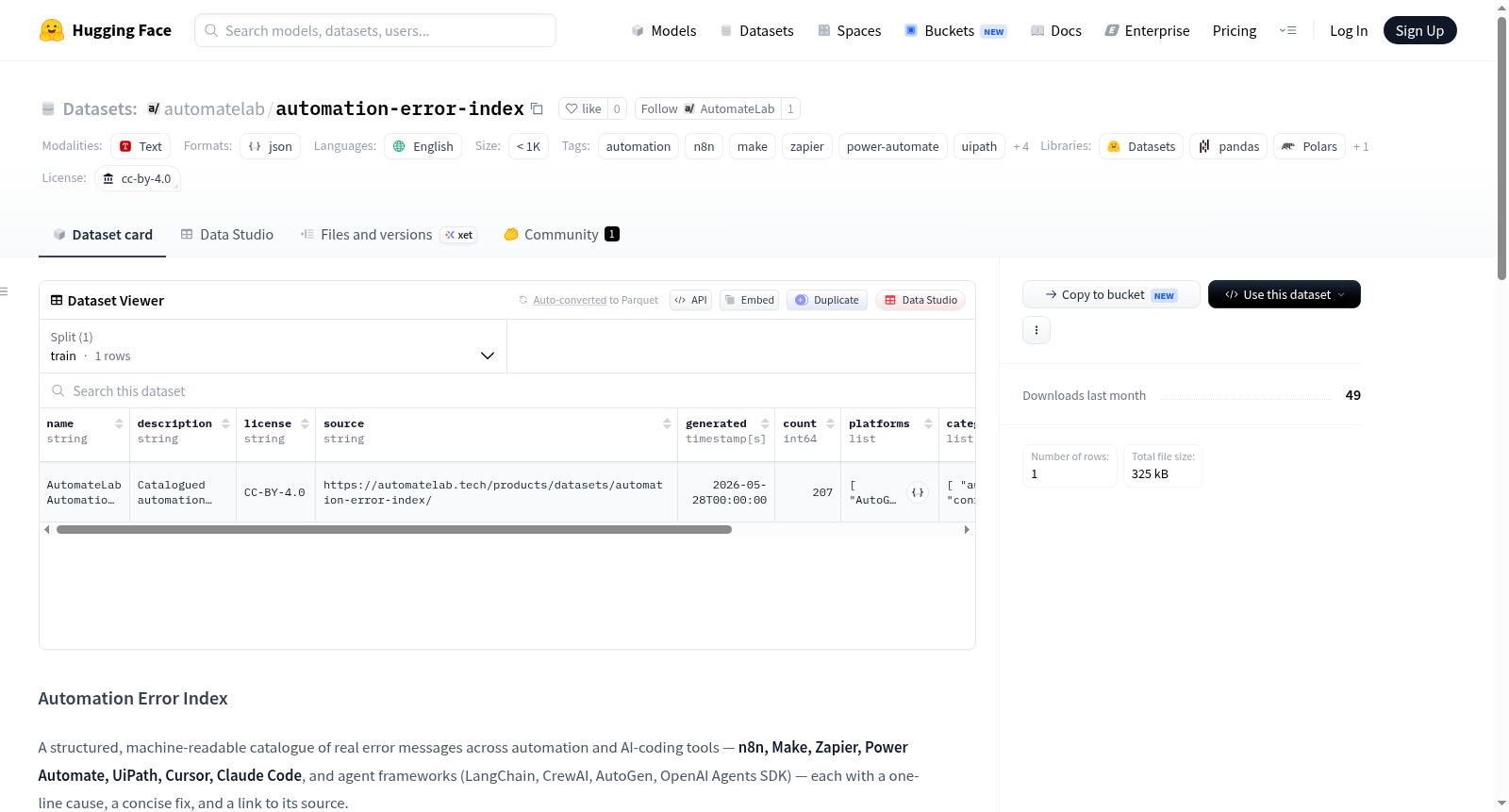Screen dimensions: 1509x812
Task: Click the page scrollbar down arrow
Action: 1502,804
